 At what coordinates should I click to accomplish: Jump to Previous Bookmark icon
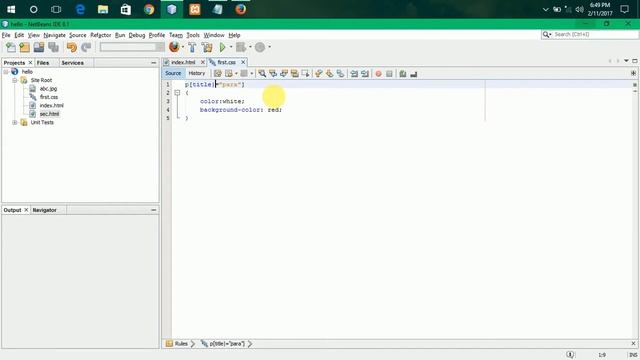(318, 73)
